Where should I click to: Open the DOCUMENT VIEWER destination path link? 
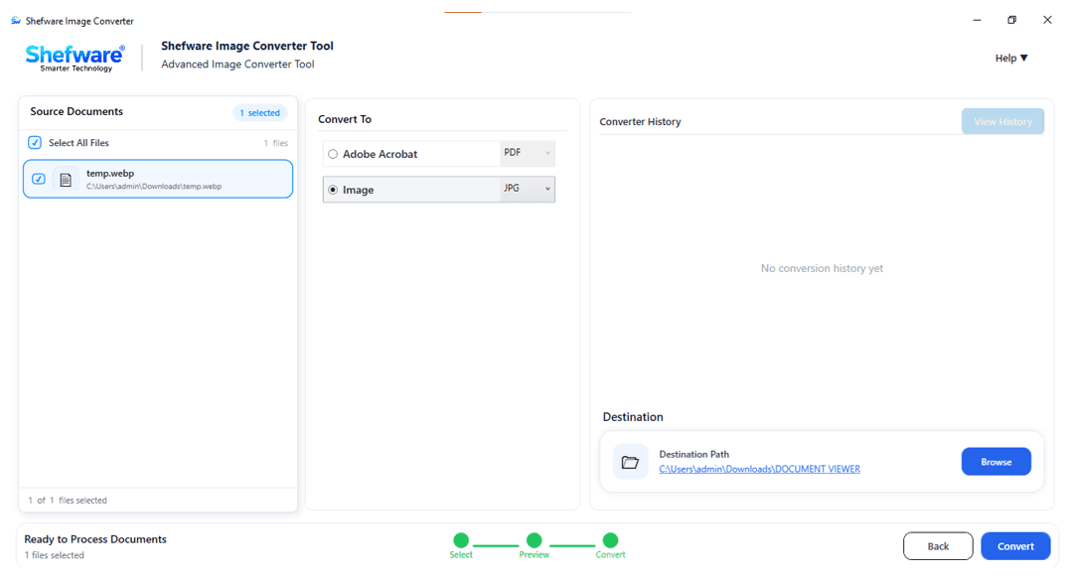(759, 469)
